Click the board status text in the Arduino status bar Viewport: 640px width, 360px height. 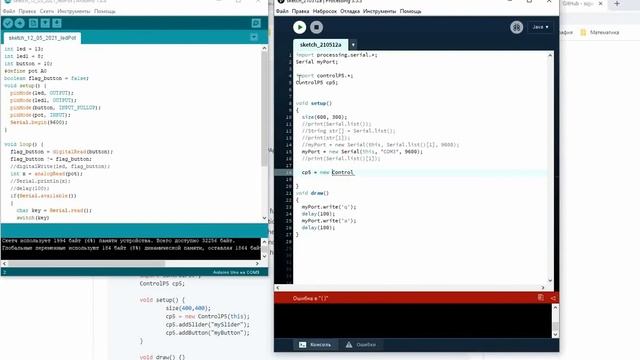(236, 272)
